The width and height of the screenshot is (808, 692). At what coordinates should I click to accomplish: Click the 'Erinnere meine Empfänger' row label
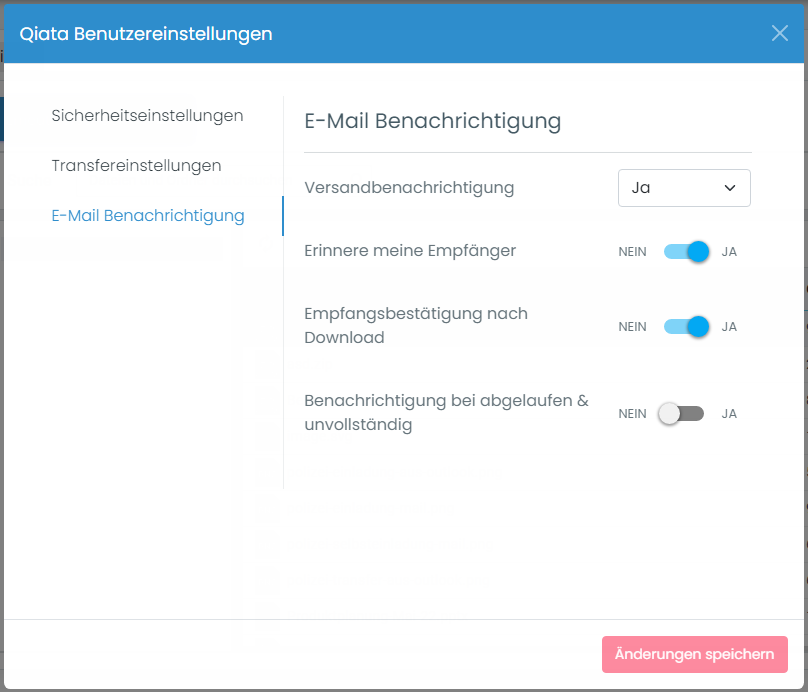pyautogui.click(x=411, y=251)
